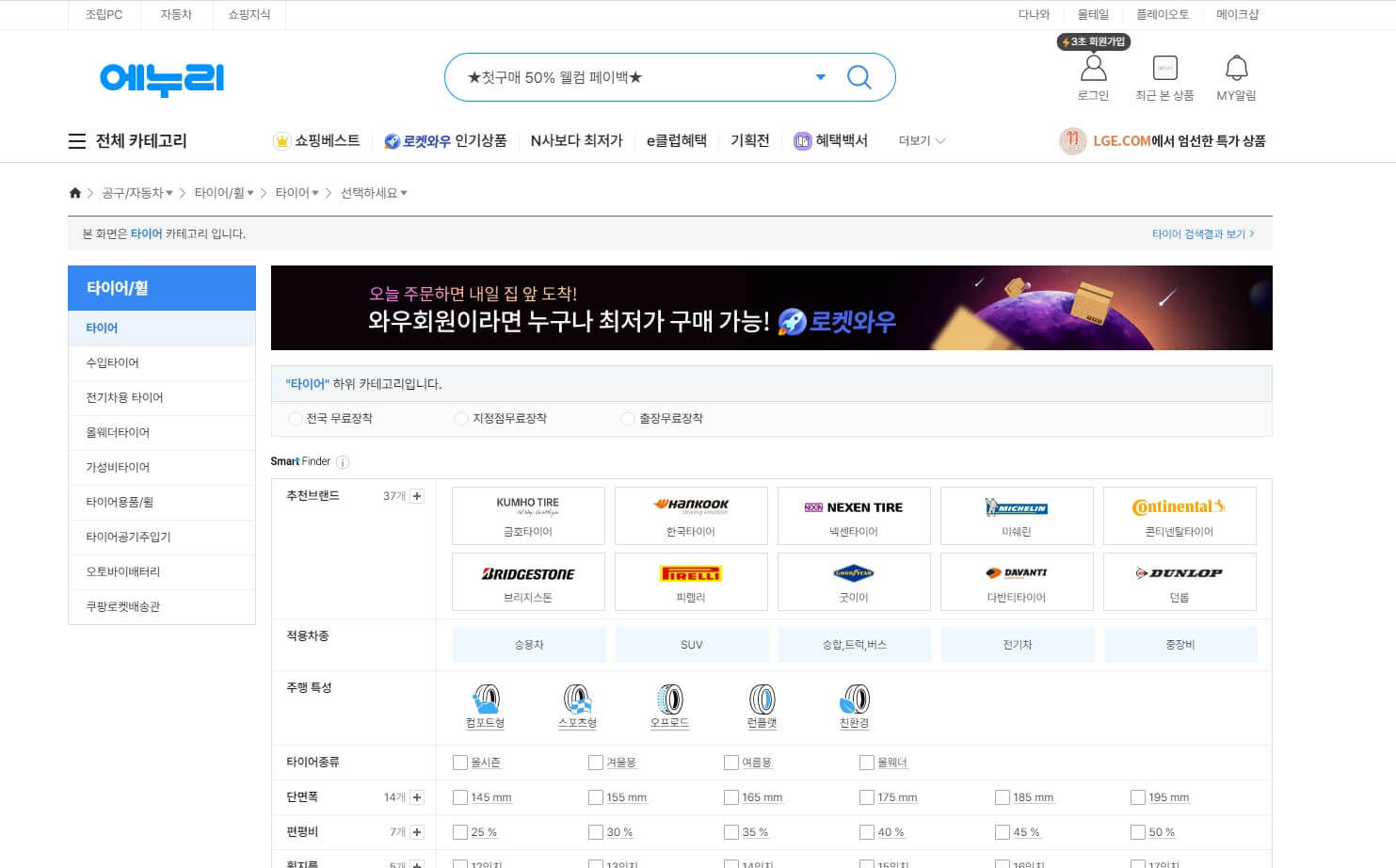Choose the Continental brand
Screen dimensions: 1396x868
click(x=1179, y=516)
